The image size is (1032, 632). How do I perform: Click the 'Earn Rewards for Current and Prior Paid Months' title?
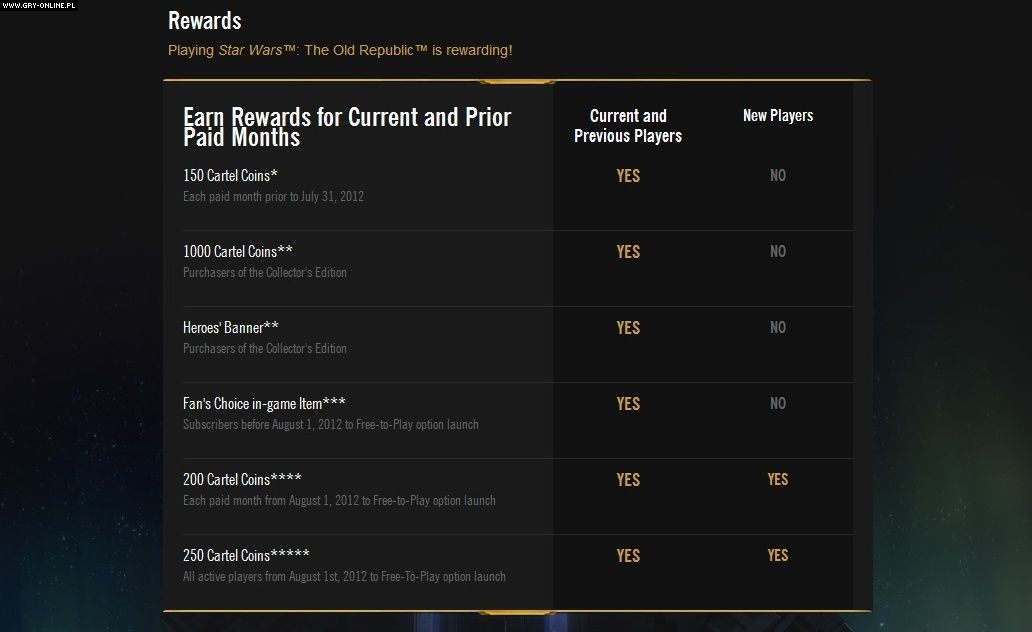click(347, 127)
